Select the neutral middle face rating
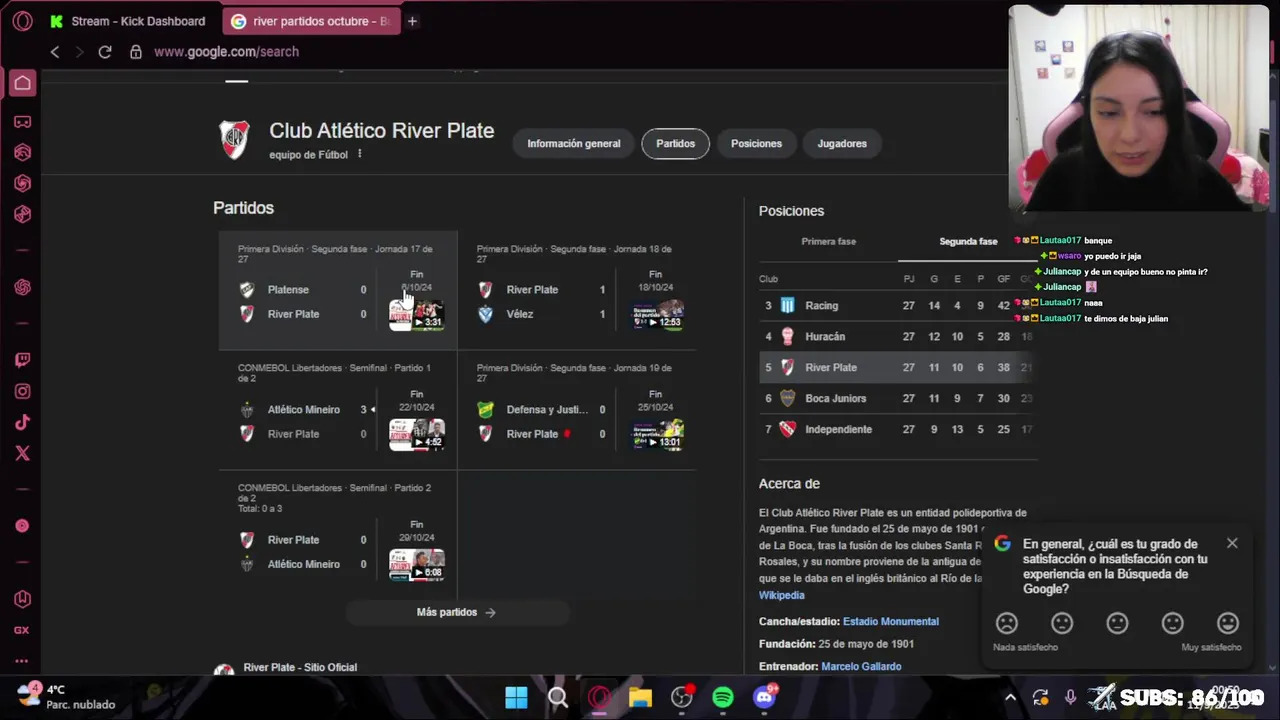Viewport: 1280px width, 720px height. [x=1117, y=623]
